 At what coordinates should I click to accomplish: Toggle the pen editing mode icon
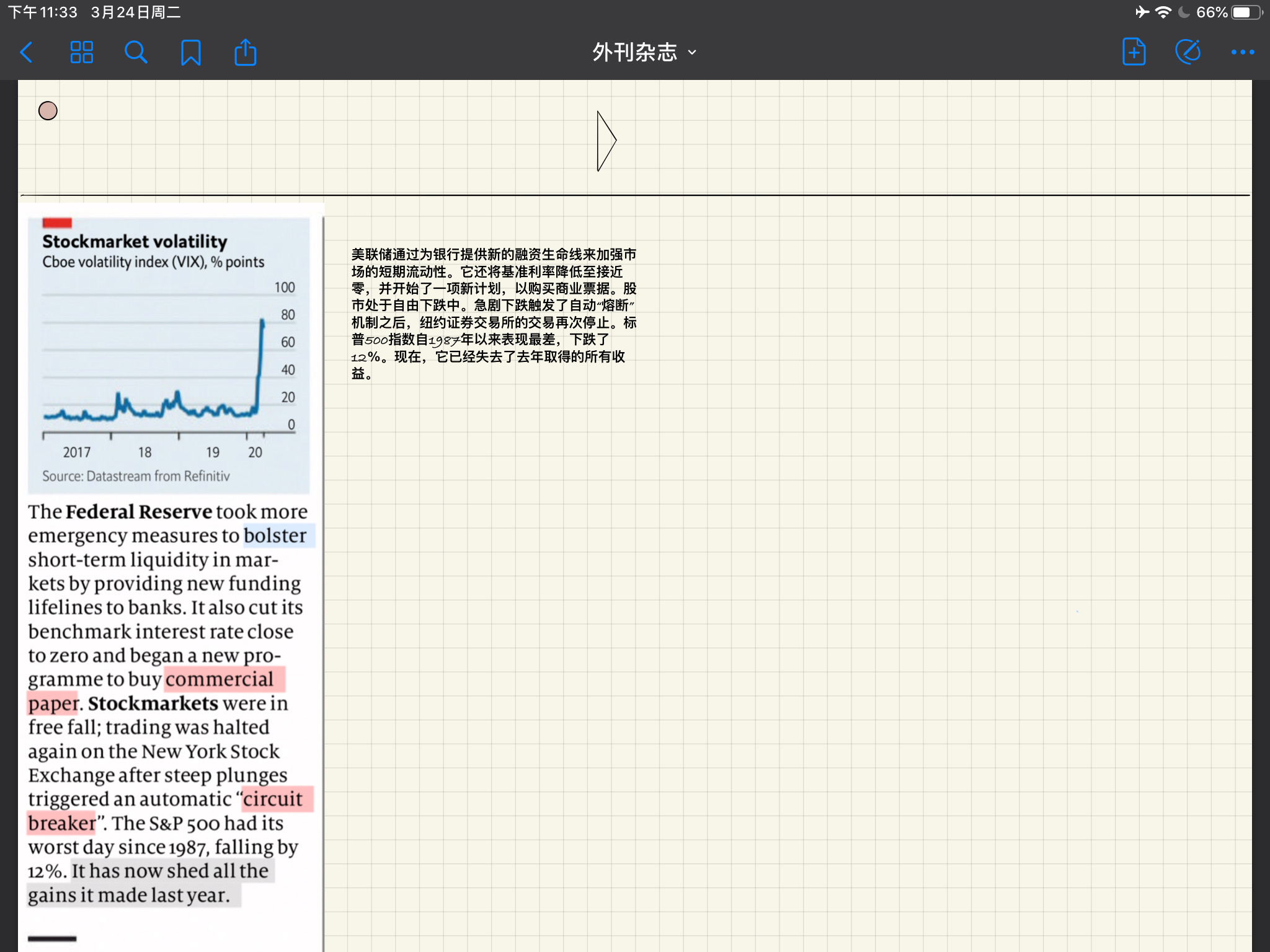coord(1188,52)
